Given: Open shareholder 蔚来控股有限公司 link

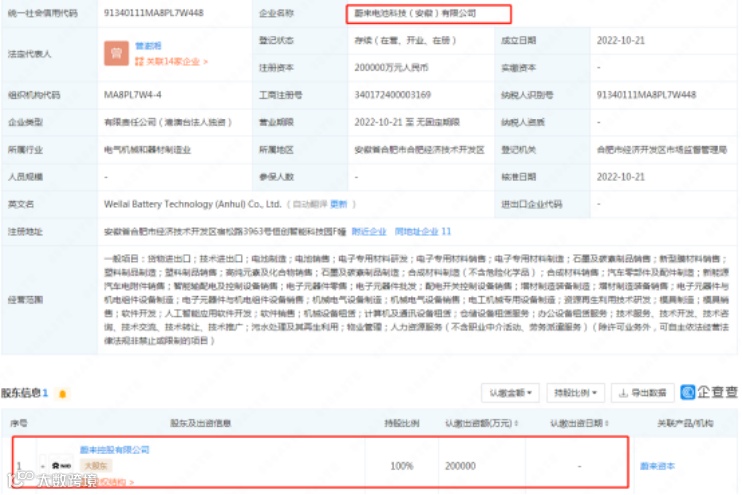Looking at the screenshot, I should (115, 450).
